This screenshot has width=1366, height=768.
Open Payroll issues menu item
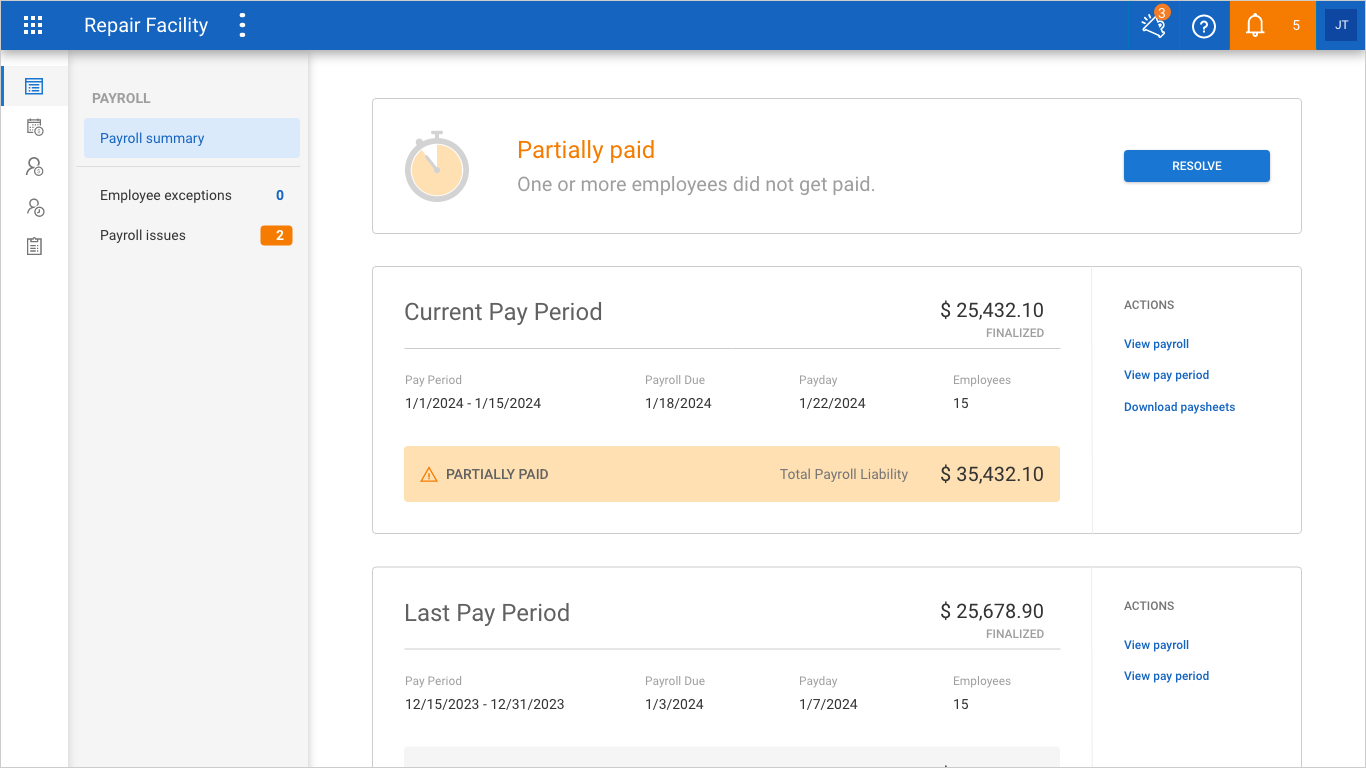tap(192, 235)
